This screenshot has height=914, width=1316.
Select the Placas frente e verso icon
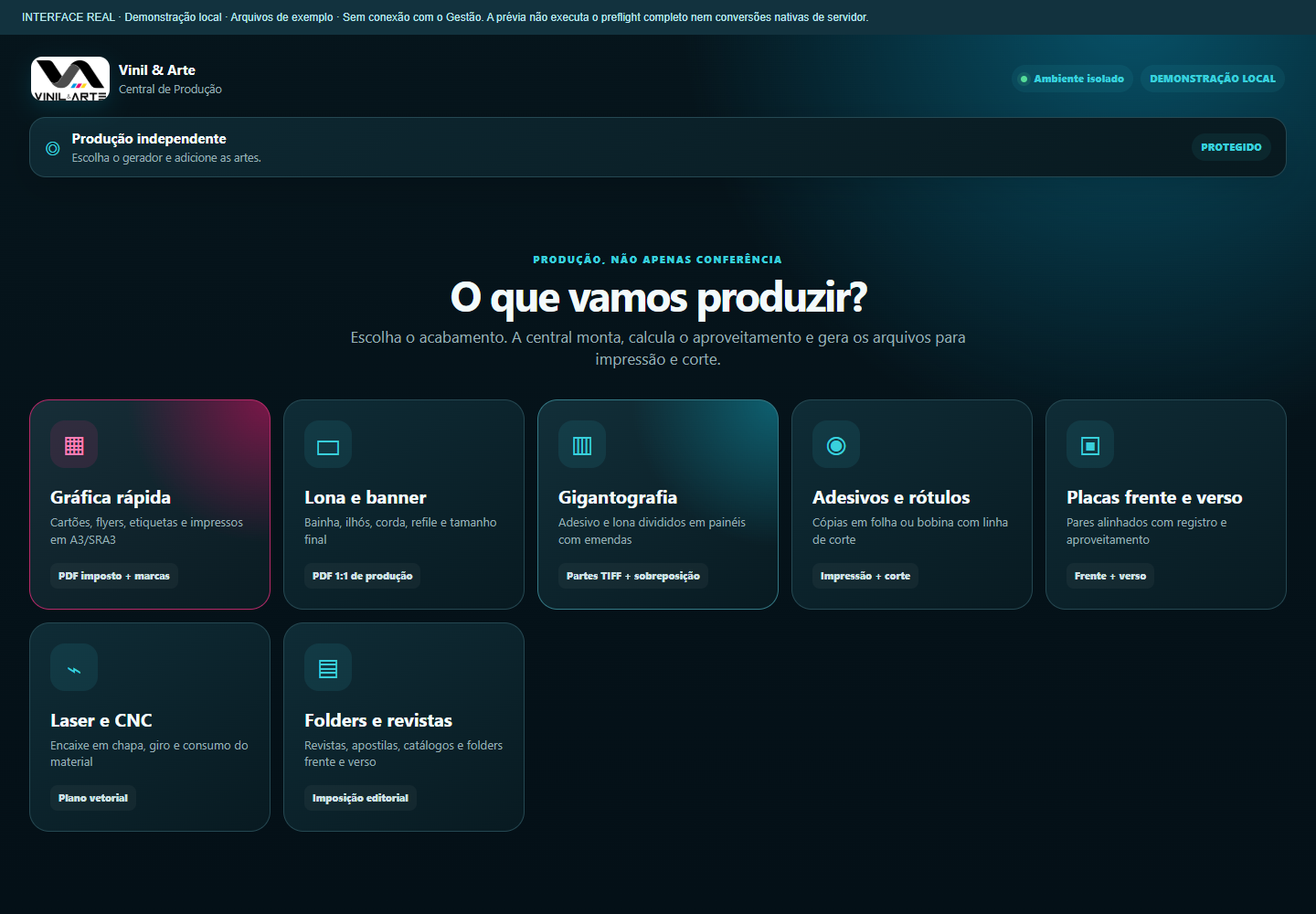[1090, 445]
